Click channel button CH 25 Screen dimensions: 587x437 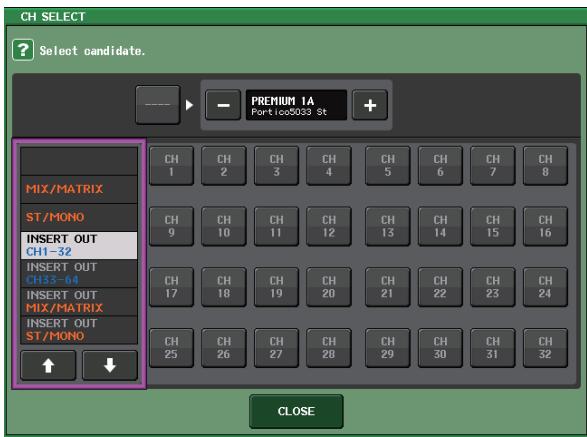click(x=171, y=348)
